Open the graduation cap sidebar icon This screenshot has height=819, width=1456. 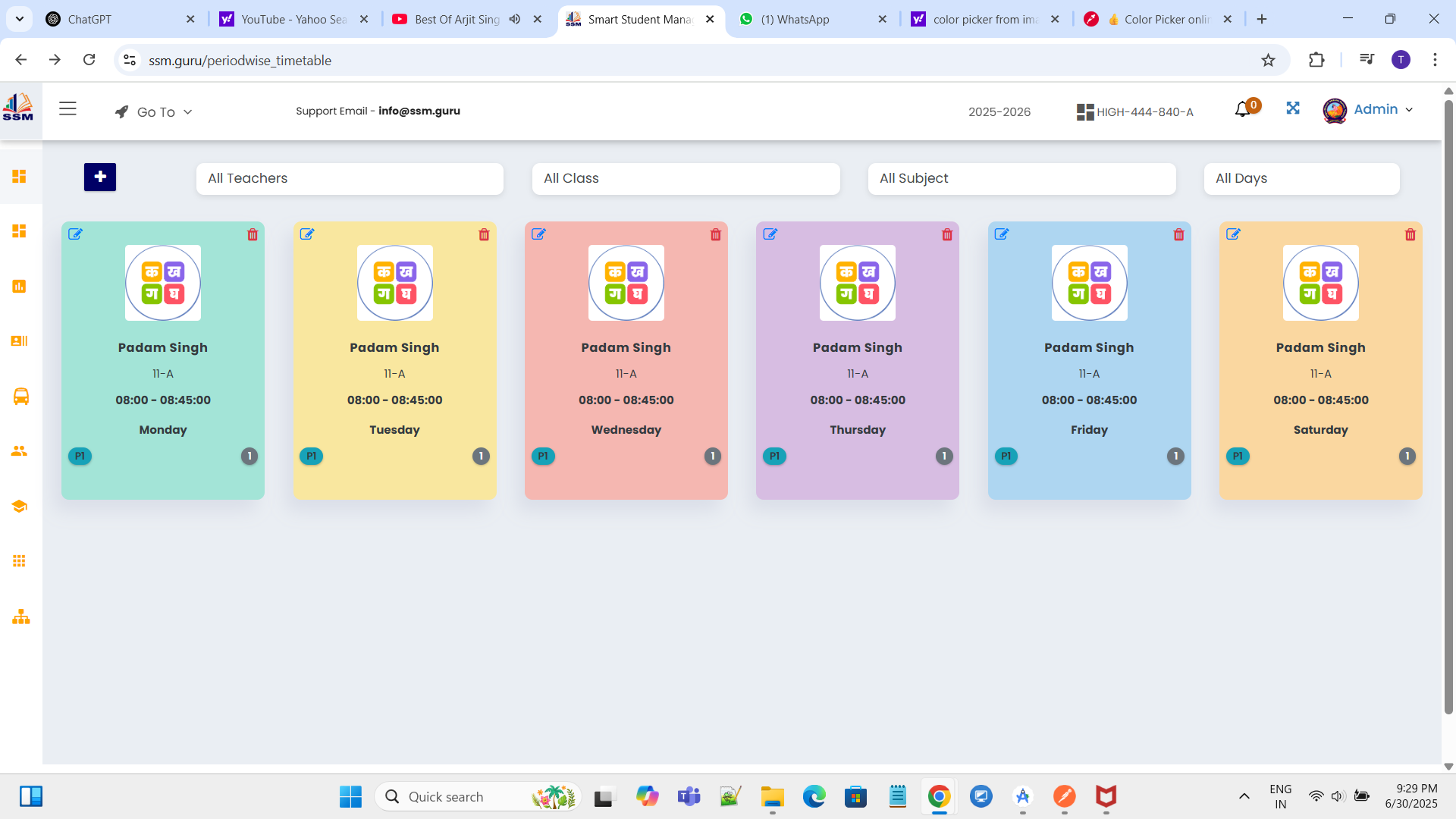click(x=20, y=506)
